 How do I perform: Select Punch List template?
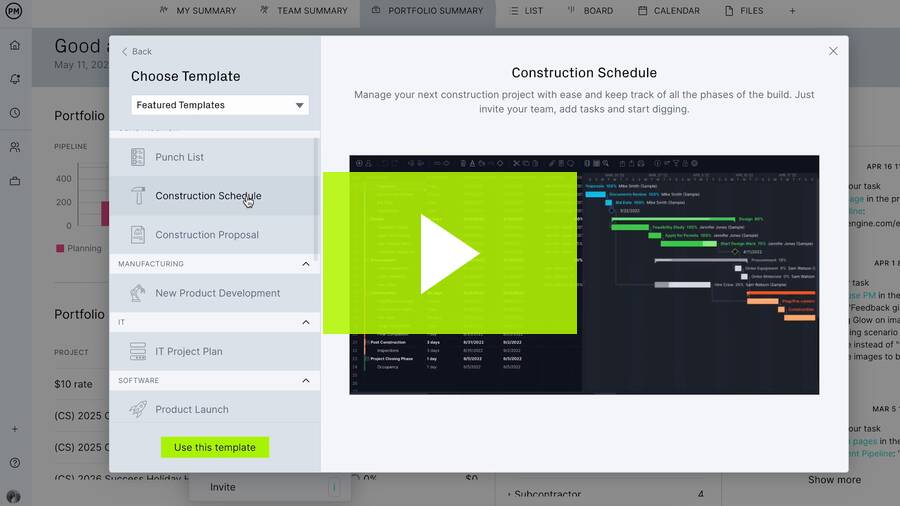pos(211,157)
